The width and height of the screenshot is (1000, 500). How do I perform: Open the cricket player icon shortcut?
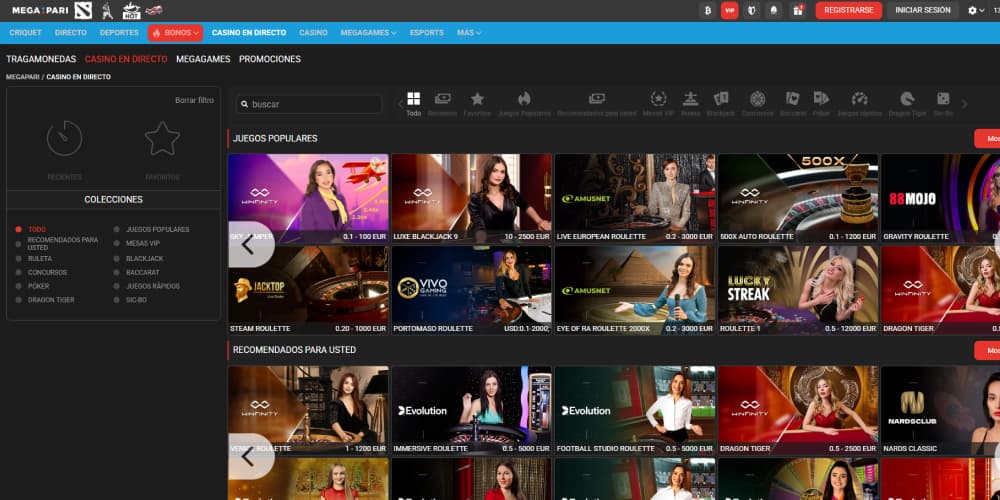(108, 10)
